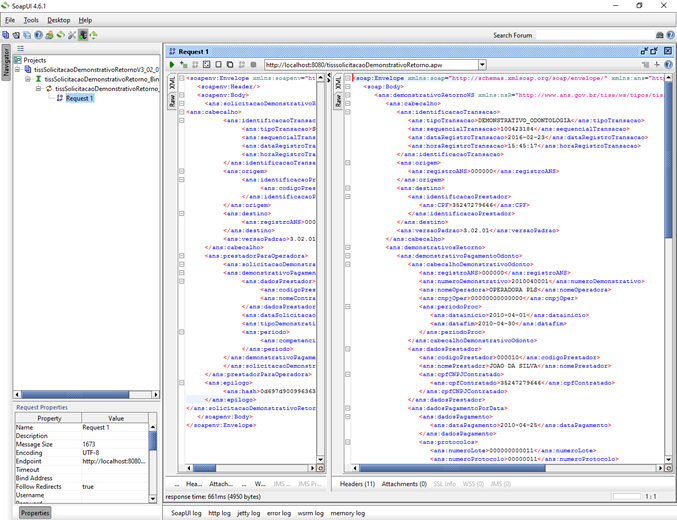The image size is (677, 520).
Task: Click the search forum magnifier icon
Action: (659, 35)
